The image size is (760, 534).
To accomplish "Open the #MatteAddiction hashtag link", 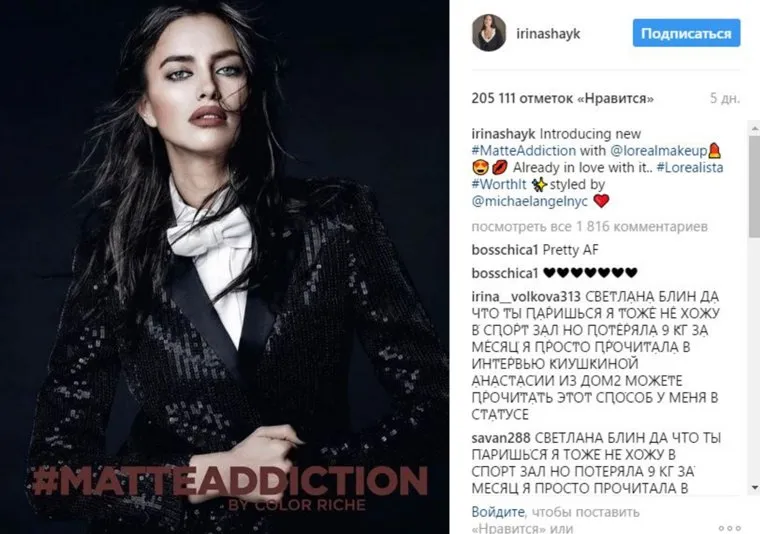I will click(x=523, y=151).
